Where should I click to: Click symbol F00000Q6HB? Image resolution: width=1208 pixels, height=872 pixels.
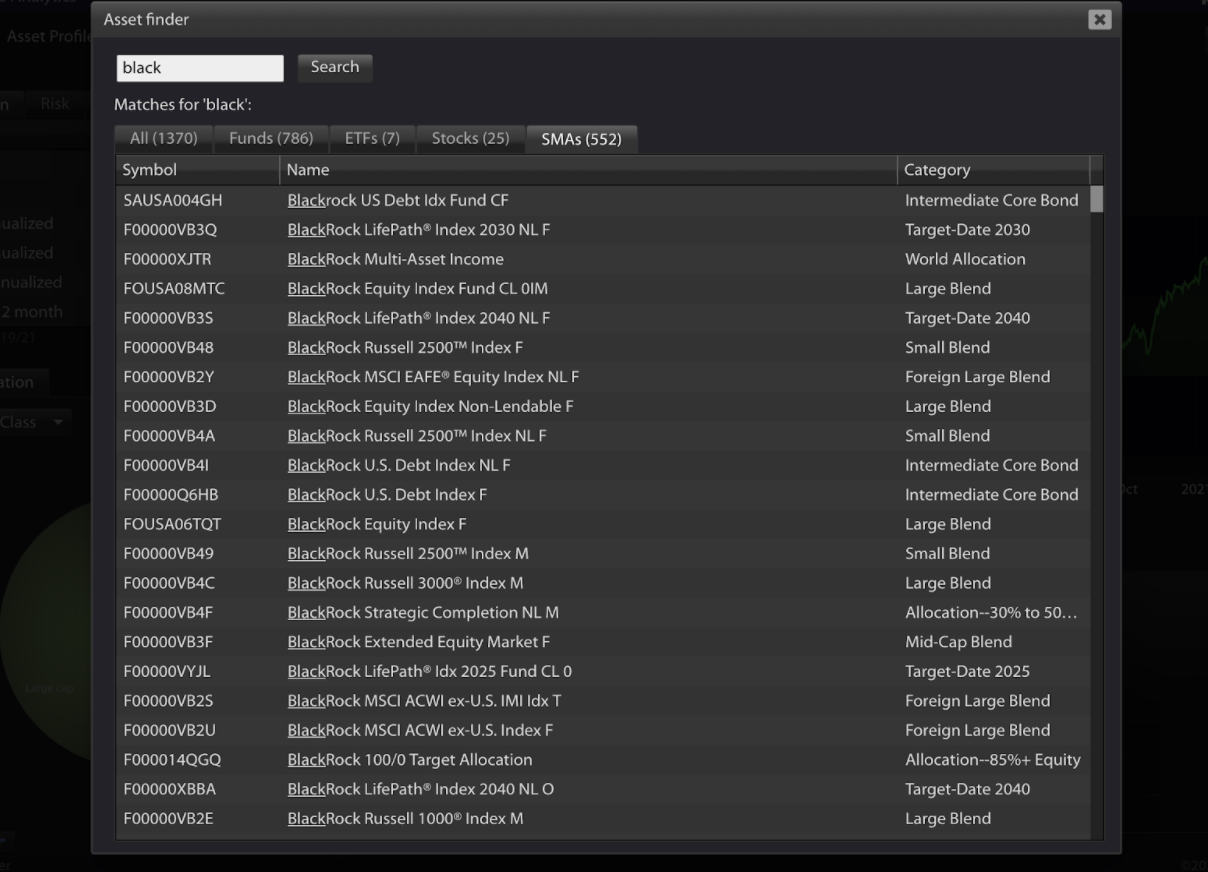[x=171, y=495]
